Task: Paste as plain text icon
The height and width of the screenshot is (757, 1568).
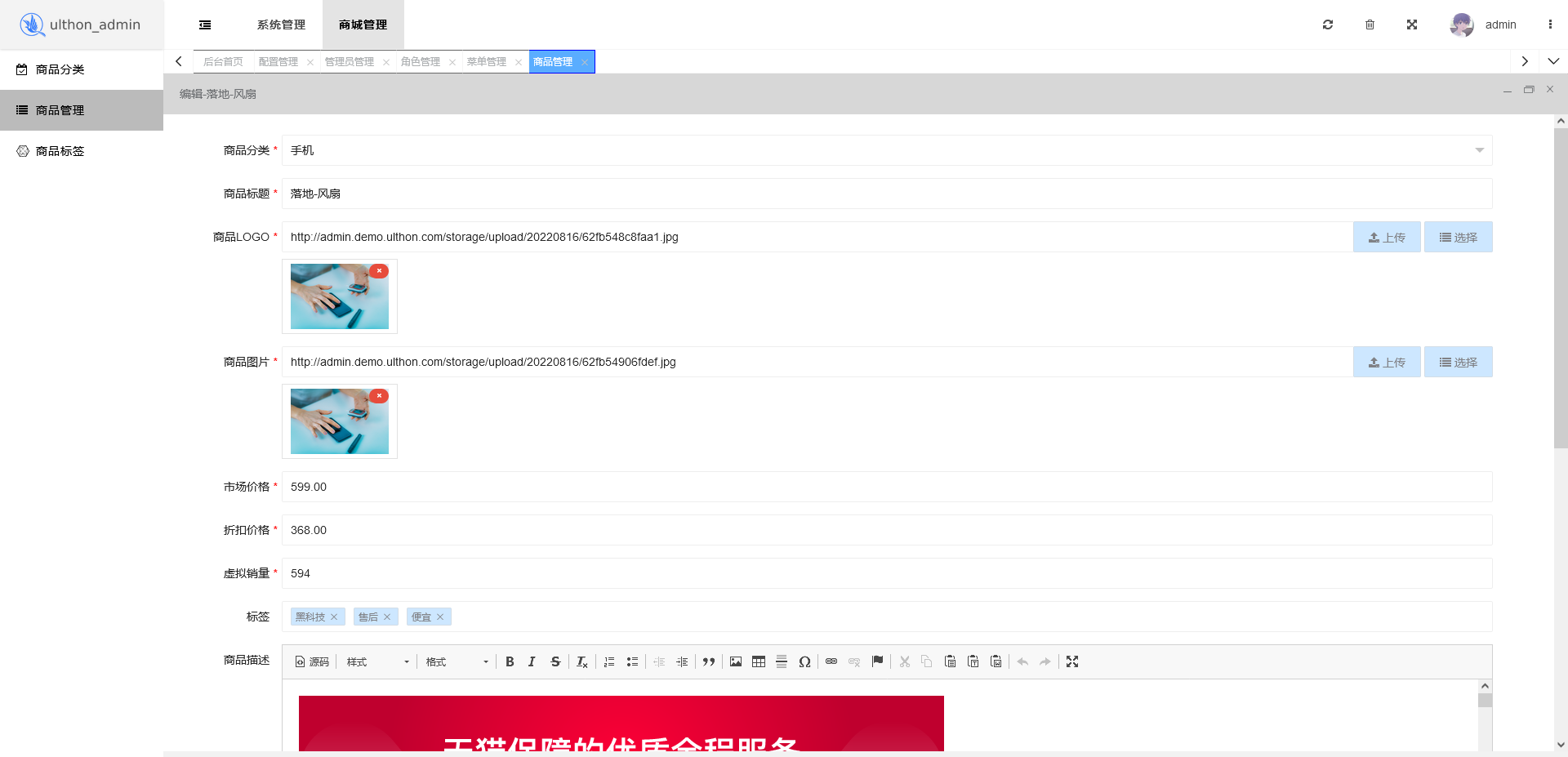Action: [973, 661]
